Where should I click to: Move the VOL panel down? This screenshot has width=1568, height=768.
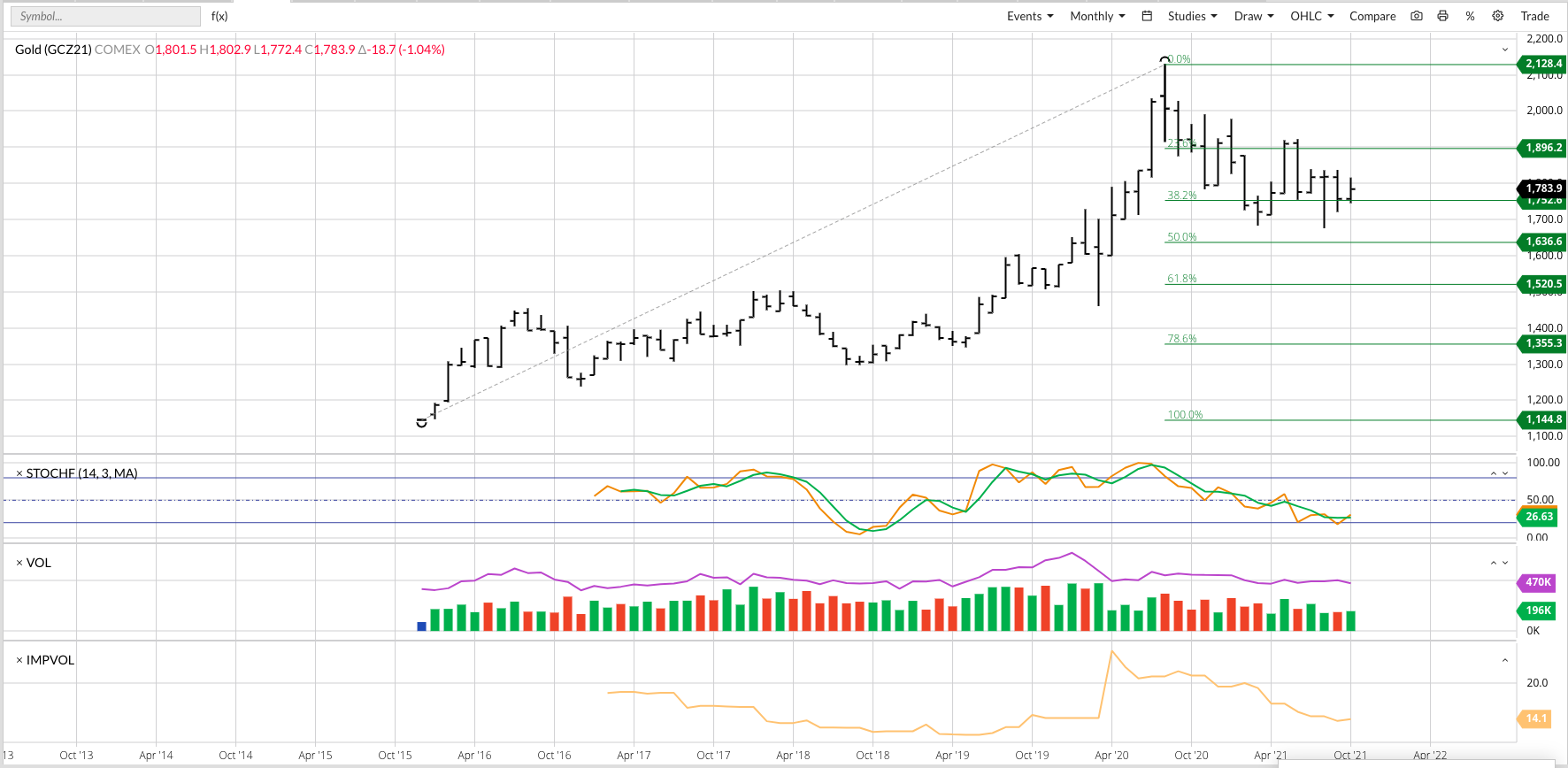coord(1505,564)
